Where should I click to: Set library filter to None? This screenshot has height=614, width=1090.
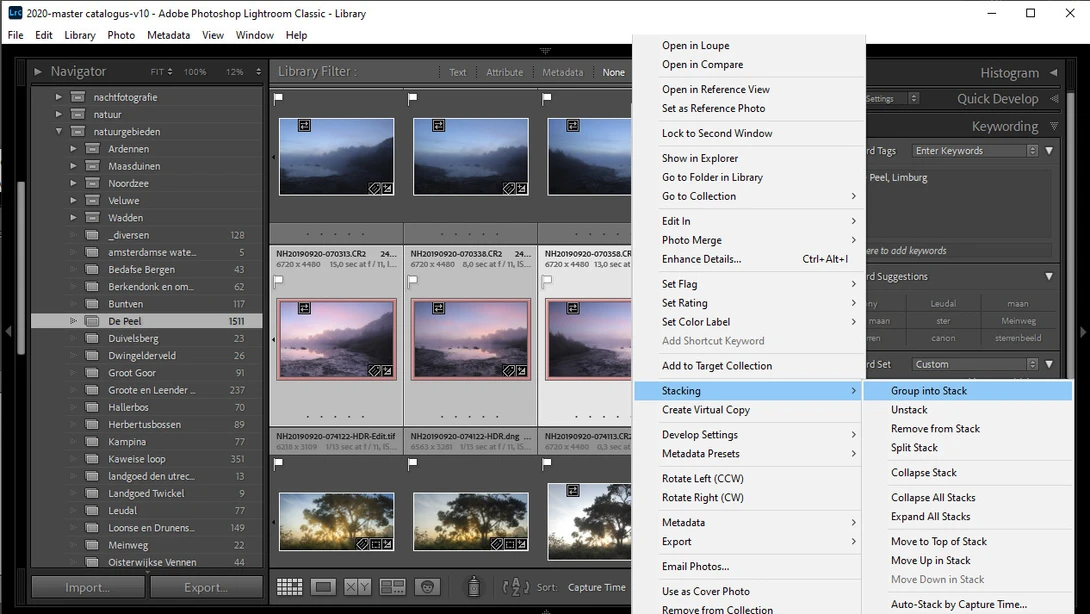pyautogui.click(x=613, y=72)
